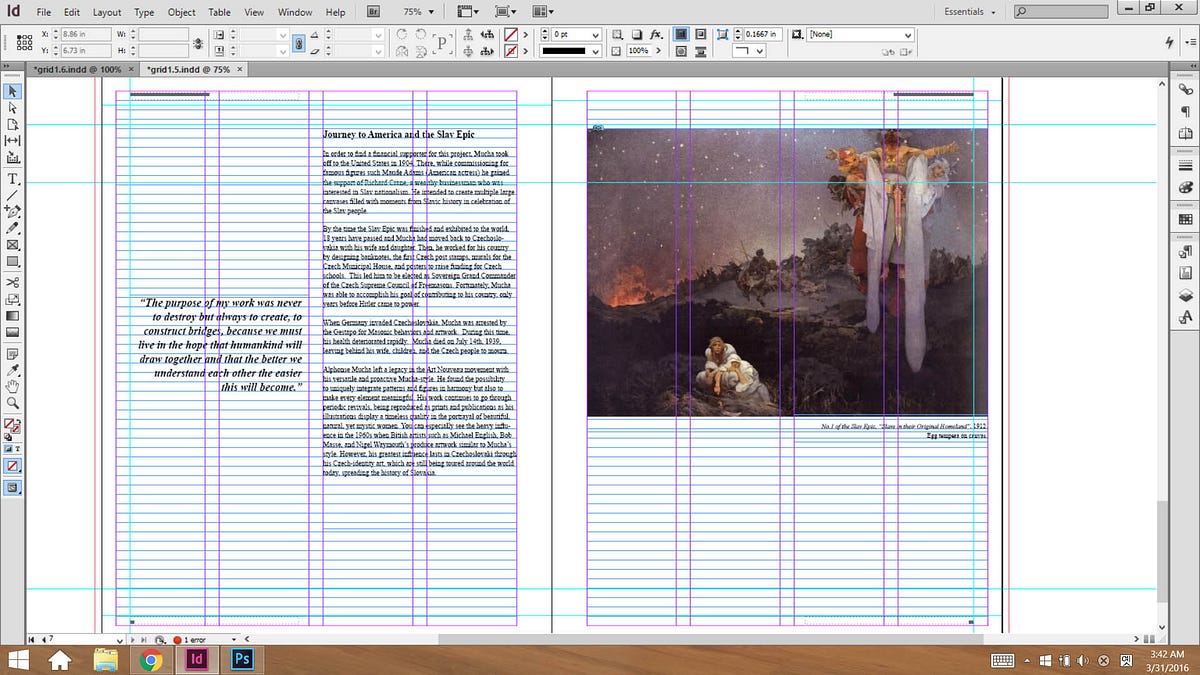Switch to the grid1.6.indd tab
The height and width of the screenshot is (675, 1200).
click(x=80, y=70)
